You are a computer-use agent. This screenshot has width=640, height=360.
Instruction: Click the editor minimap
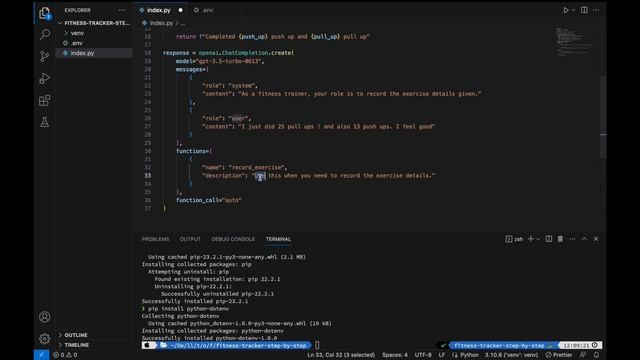click(x=575, y=42)
